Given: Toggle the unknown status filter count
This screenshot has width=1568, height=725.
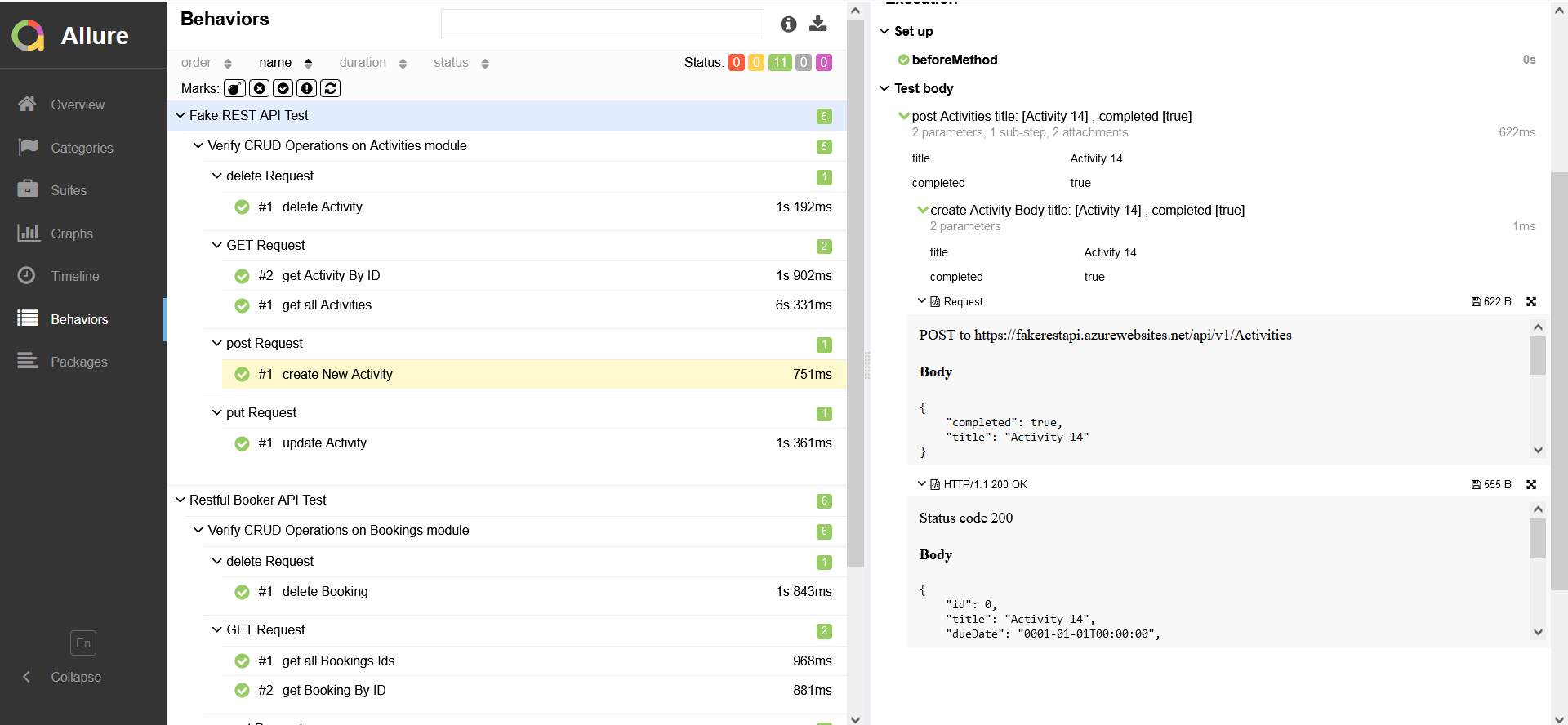Looking at the screenshot, I should [x=824, y=63].
